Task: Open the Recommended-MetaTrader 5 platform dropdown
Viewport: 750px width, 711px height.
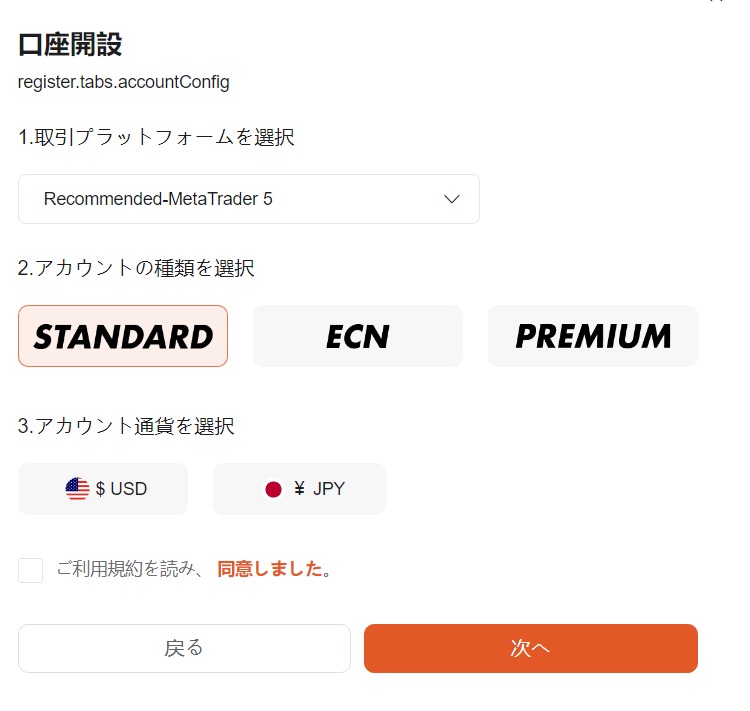Action: (x=249, y=199)
